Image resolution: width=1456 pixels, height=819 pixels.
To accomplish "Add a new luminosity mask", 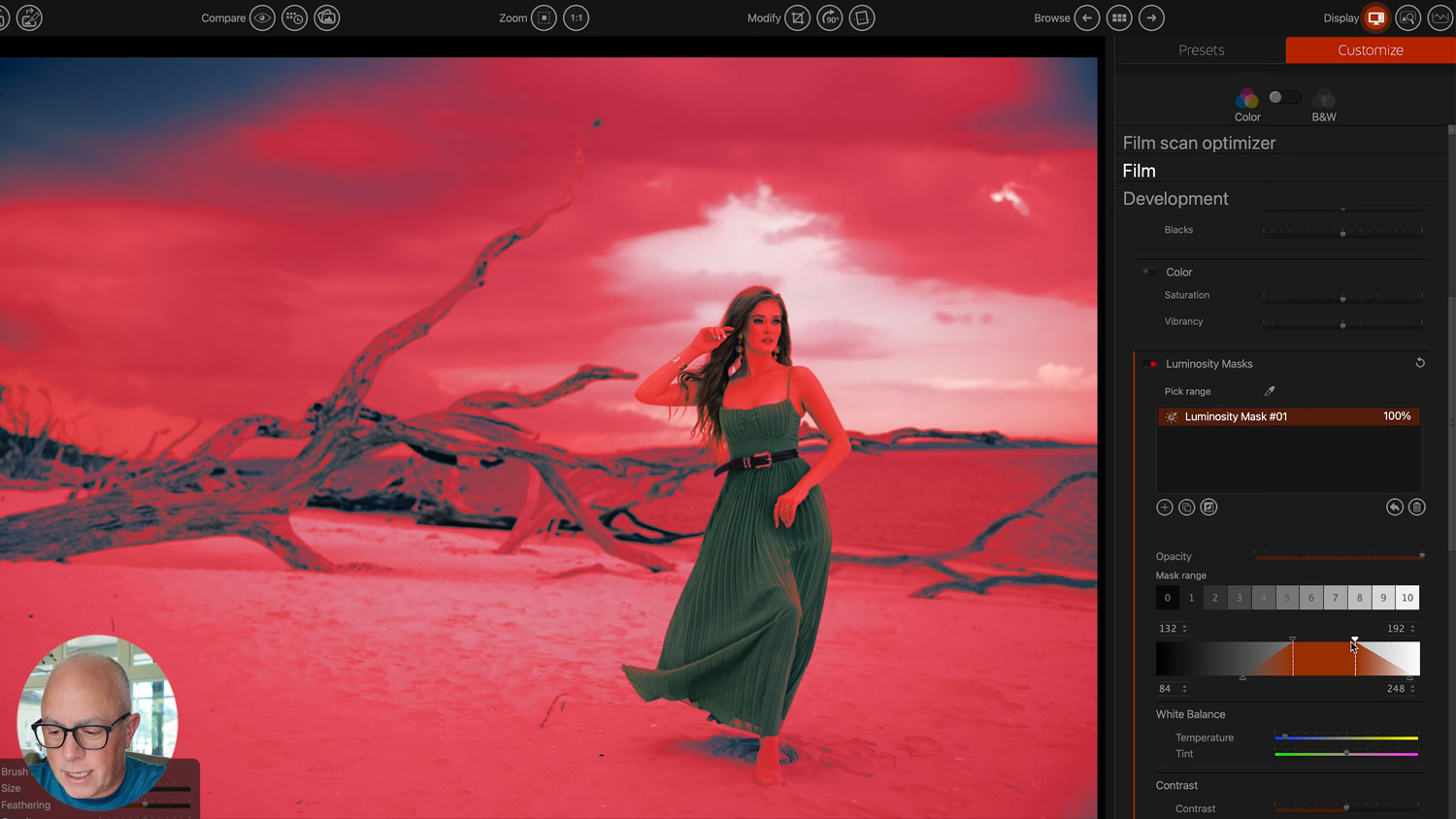I will 1165,508.
